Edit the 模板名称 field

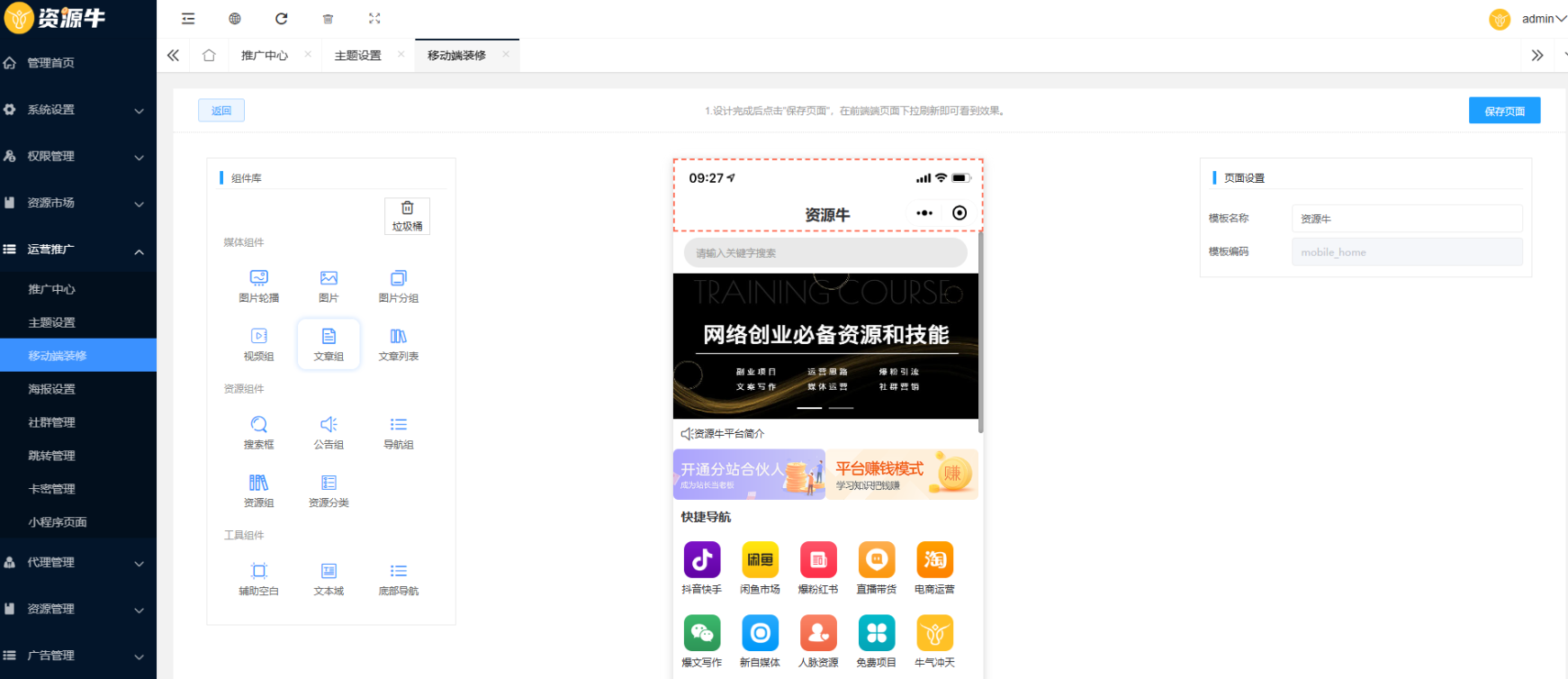(x=1407, y=219)
